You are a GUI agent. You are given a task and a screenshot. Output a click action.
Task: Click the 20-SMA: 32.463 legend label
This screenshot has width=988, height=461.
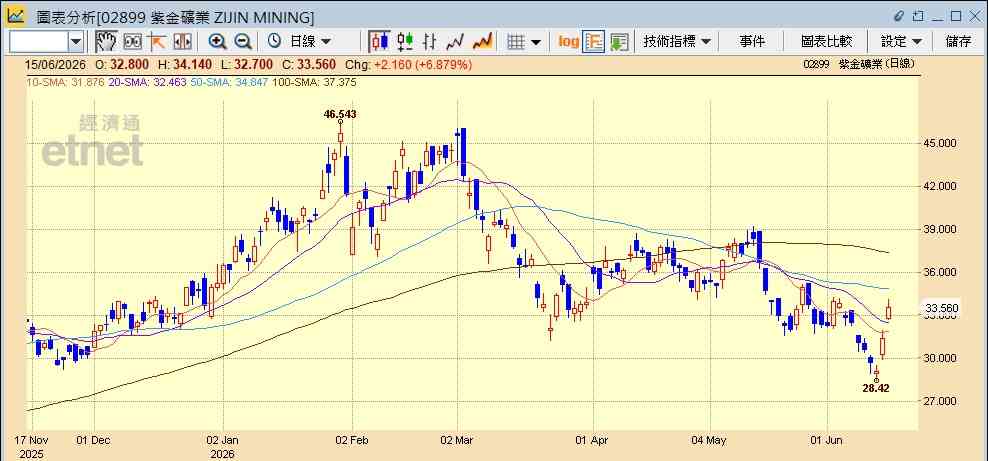click(x=147, y=82)
